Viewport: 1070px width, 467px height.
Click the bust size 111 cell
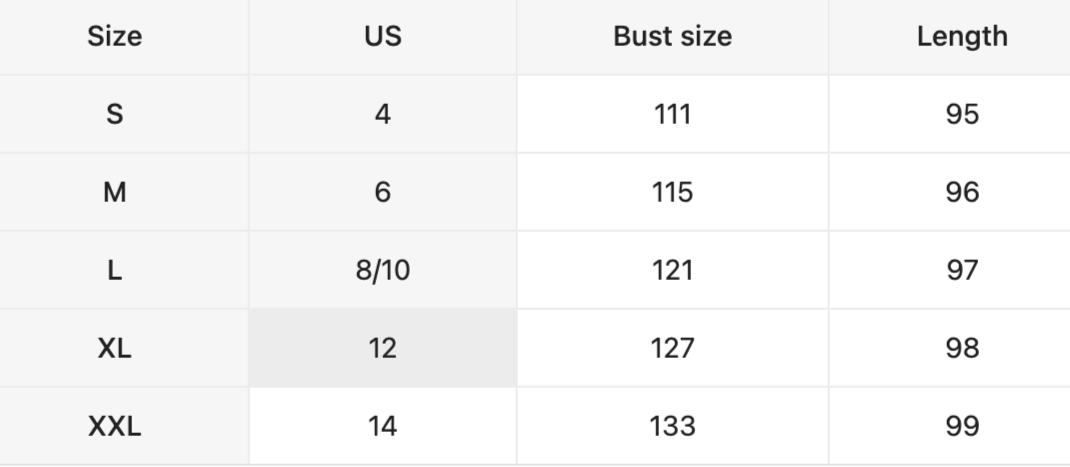672,114
